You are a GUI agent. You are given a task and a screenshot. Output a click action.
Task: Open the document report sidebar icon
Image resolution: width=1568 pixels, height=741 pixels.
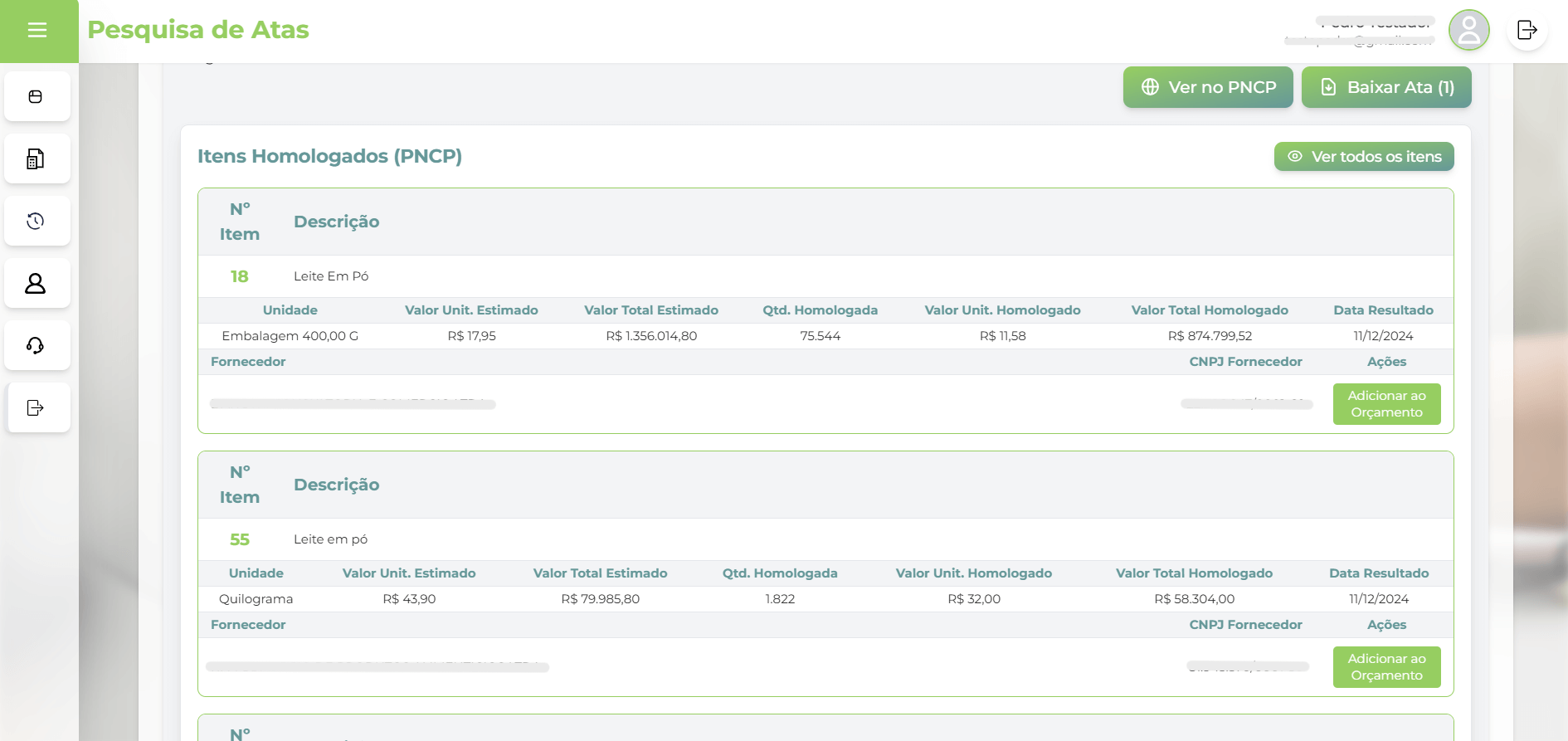tap(36, 158)
